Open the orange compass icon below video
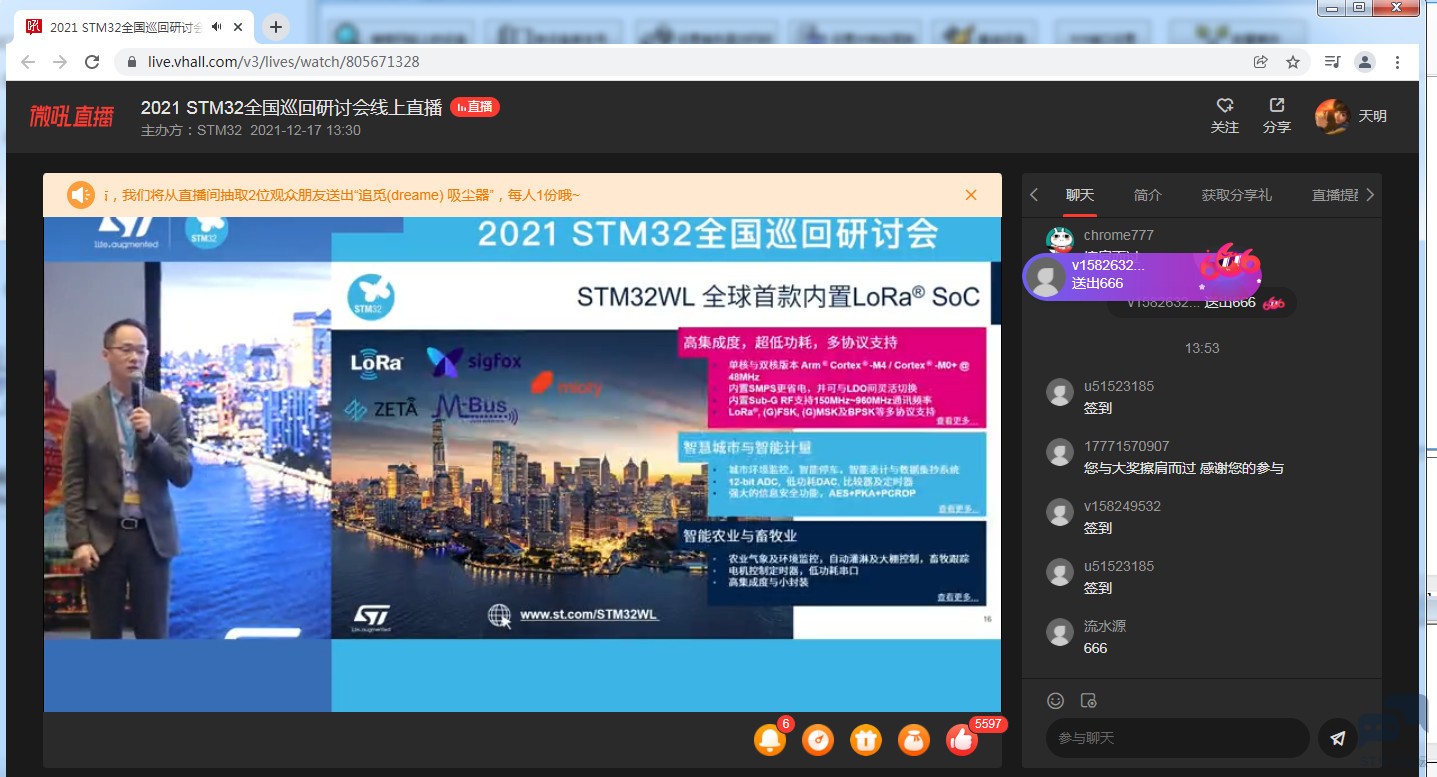Image resolution: width=1437 pixels, height=777 pixels. point(818,739)
